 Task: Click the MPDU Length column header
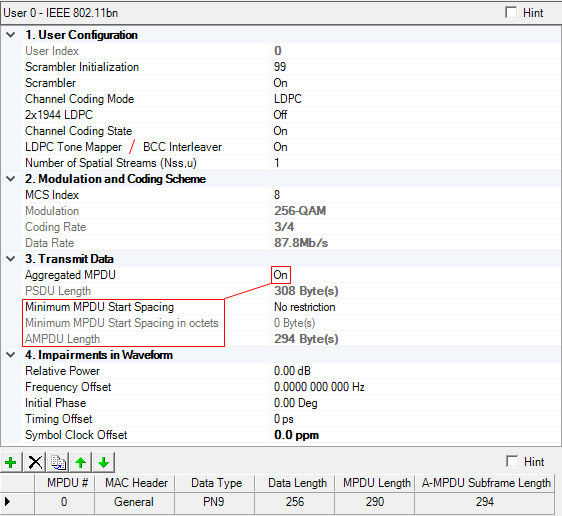[375, 483]
